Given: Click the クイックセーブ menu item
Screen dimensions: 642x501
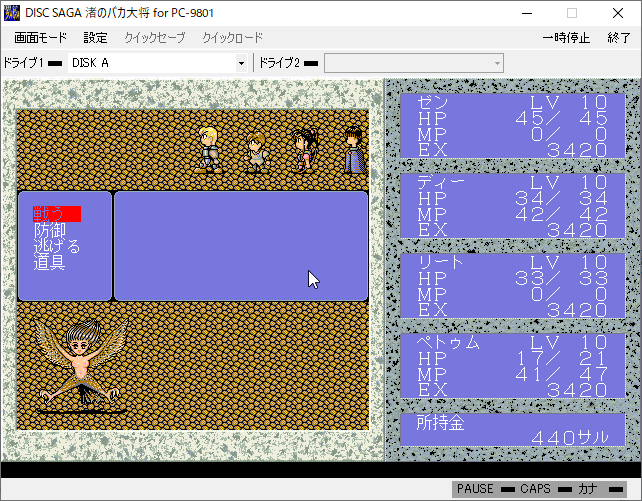Looking at the screenshot, I should tap(155, 38).
